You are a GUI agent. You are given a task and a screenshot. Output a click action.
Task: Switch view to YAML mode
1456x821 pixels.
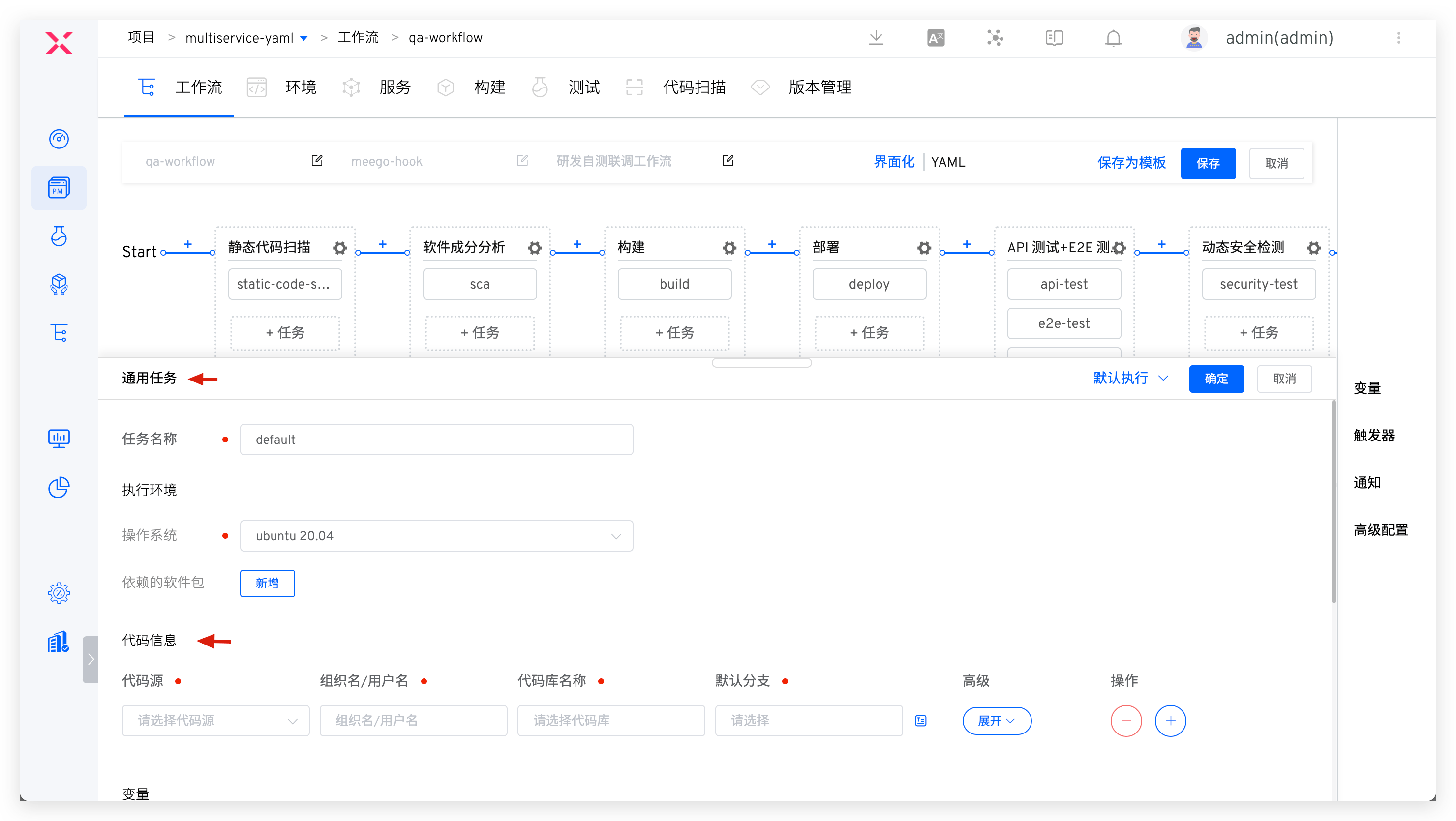pos(948,162)
